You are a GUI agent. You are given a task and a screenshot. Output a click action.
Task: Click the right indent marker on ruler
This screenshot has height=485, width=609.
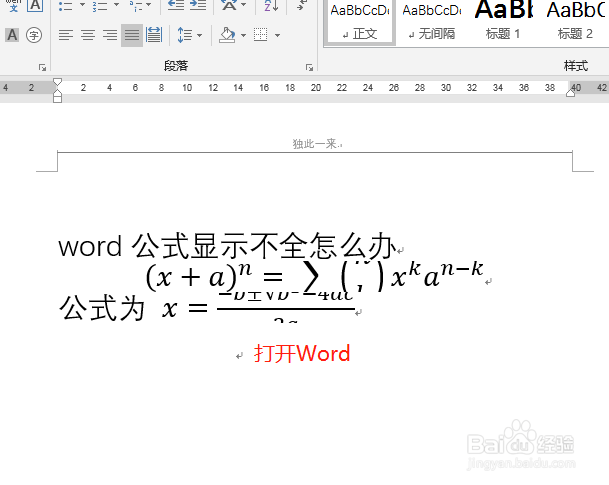(571, 92)
